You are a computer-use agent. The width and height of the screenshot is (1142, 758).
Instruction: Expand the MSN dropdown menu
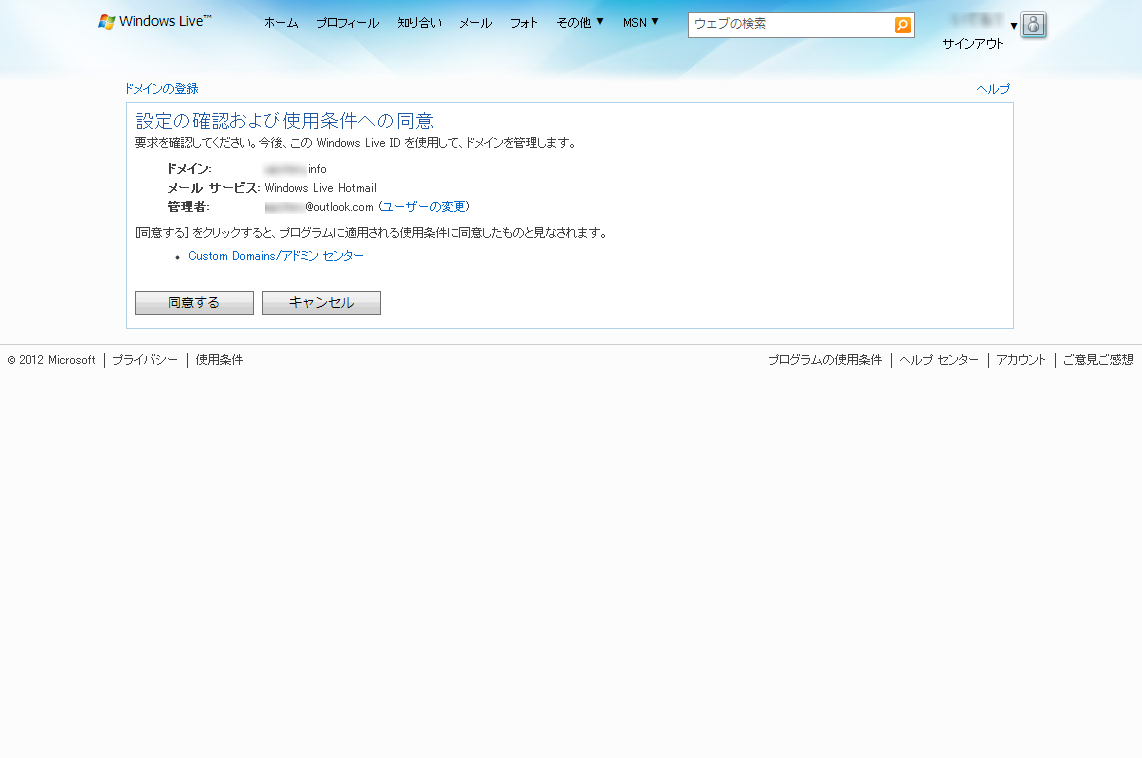pyautogui.click(x=641, y=23)
